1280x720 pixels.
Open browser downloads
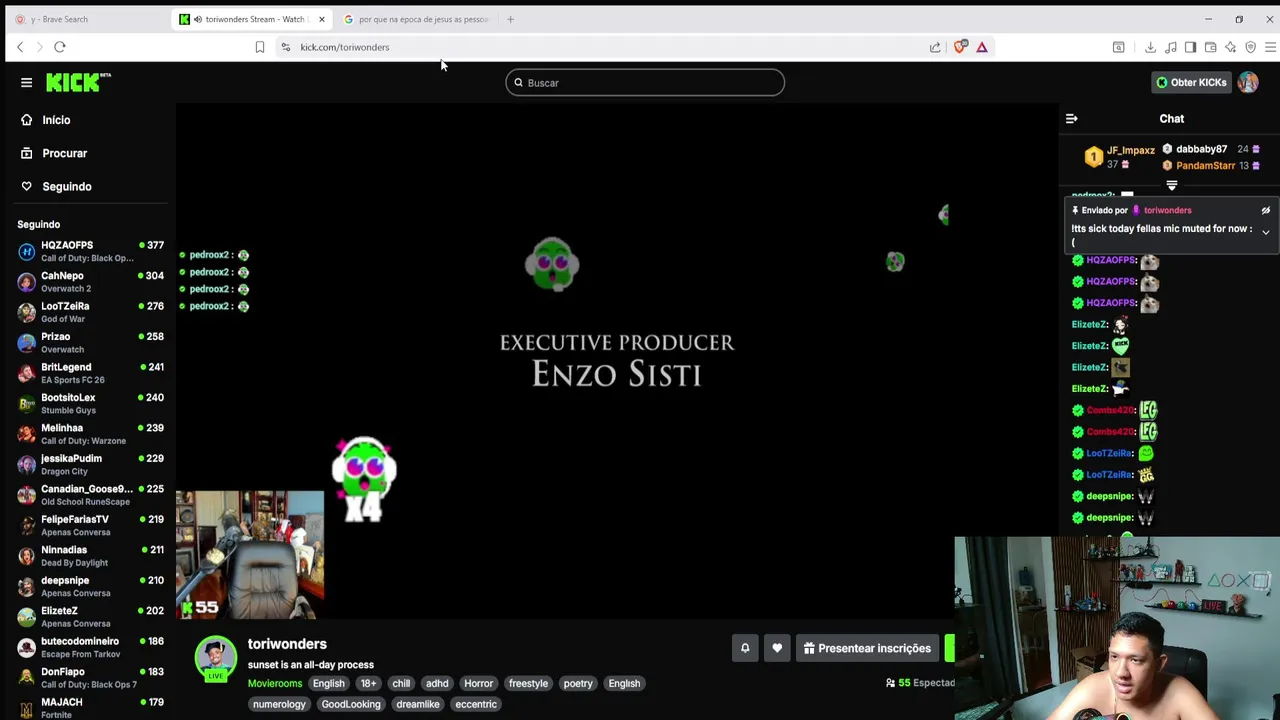(1150, 47)
